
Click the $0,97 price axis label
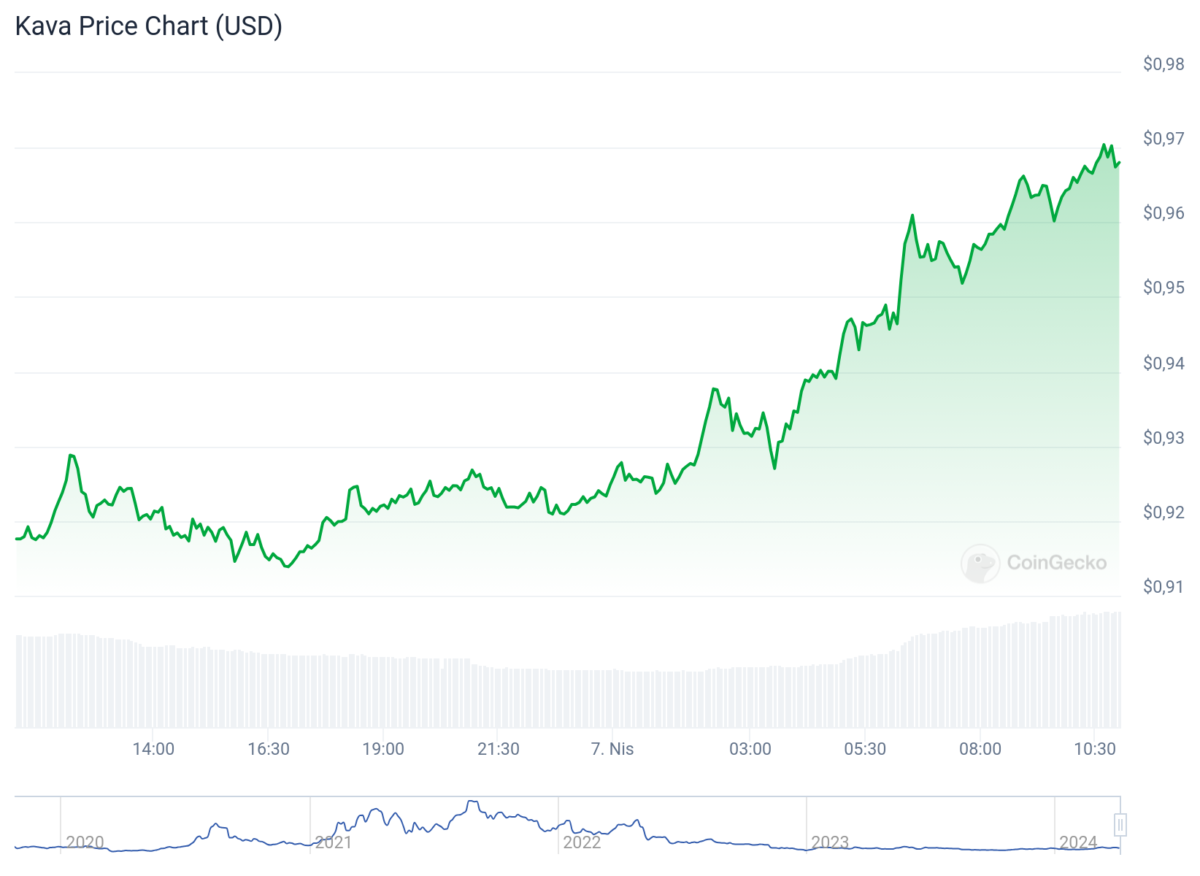pyautogui.click(x=1164, y=138)
